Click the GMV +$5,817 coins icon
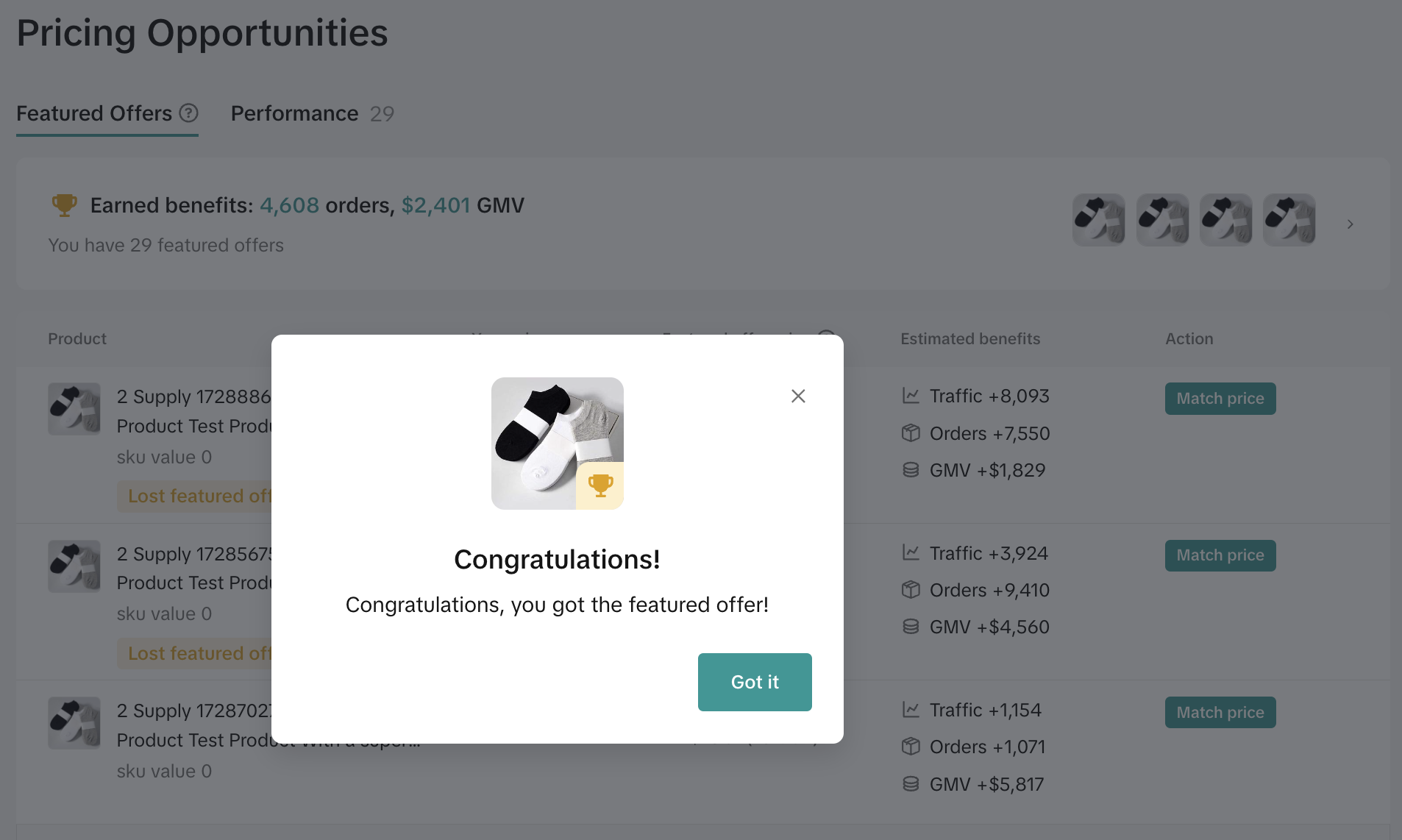The width and height of the screenshot is (1402, 840). 911,784
